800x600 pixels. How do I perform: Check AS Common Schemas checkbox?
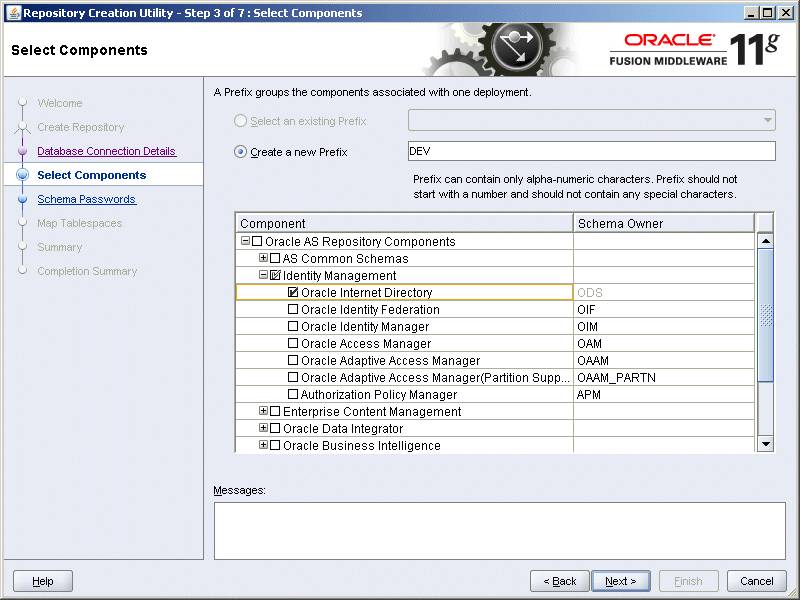tap(275, 258)
